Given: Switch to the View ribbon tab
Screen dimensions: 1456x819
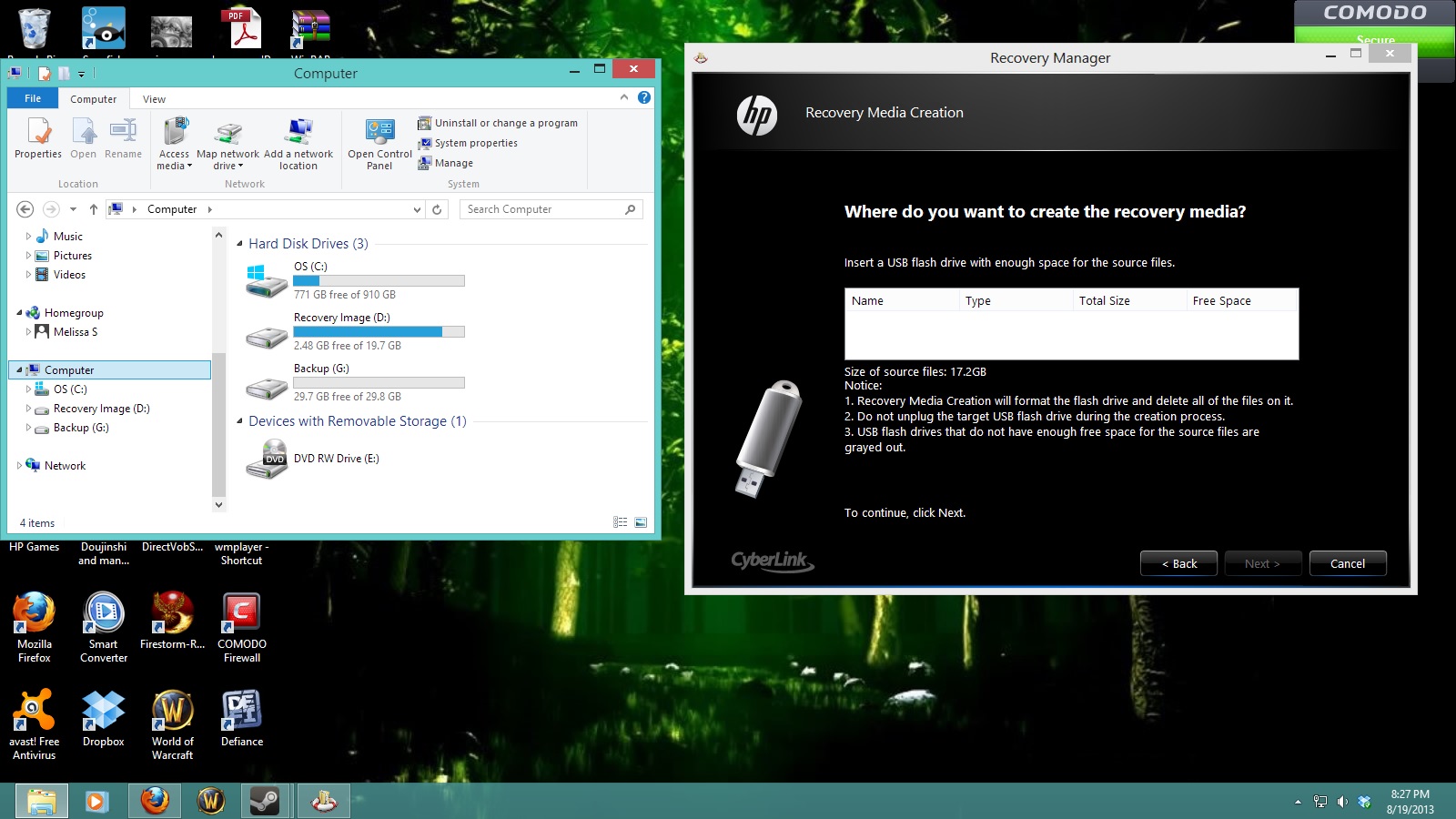Looking at the screenshot, I should [154, 99].
